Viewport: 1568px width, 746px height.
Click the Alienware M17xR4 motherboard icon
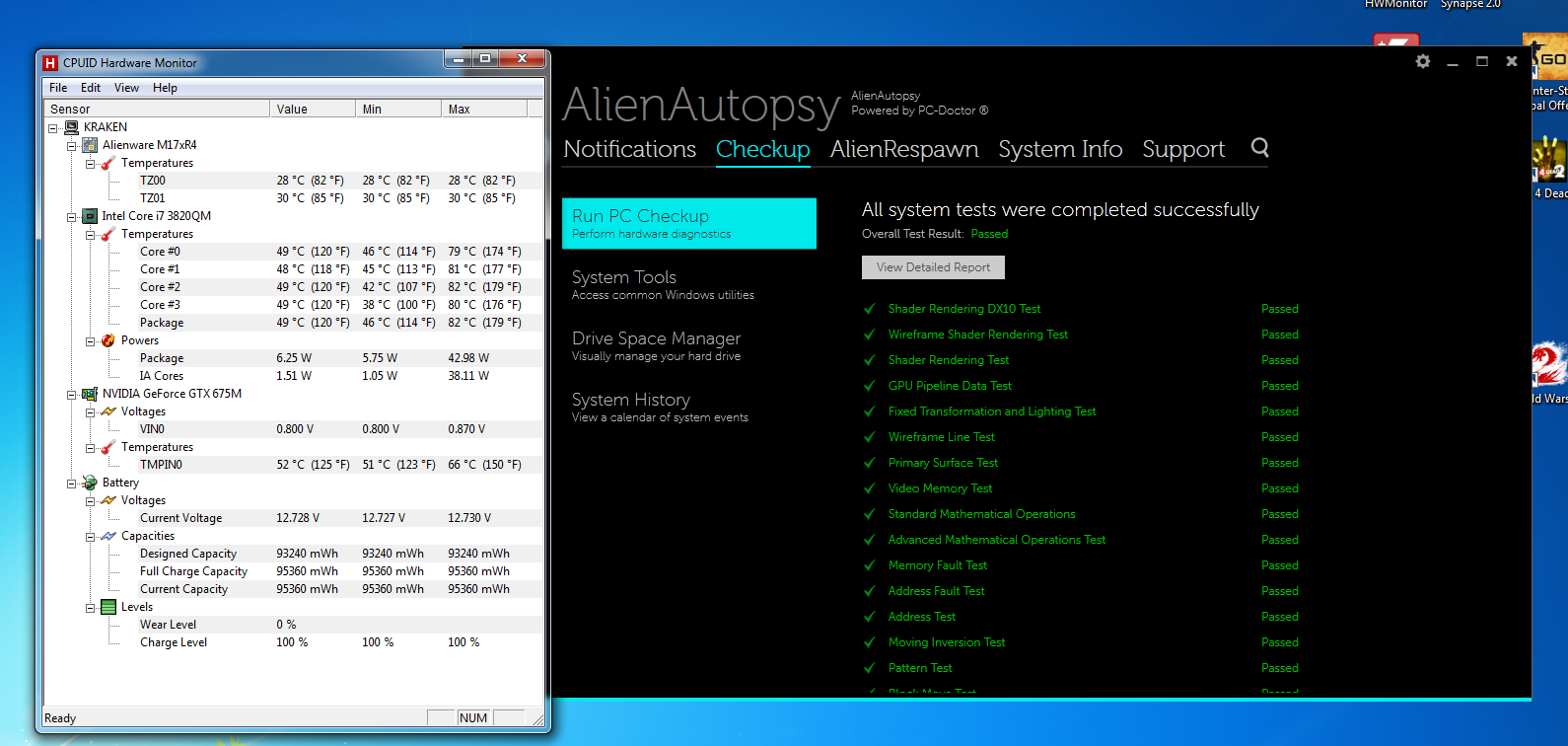tap(90, 145)
